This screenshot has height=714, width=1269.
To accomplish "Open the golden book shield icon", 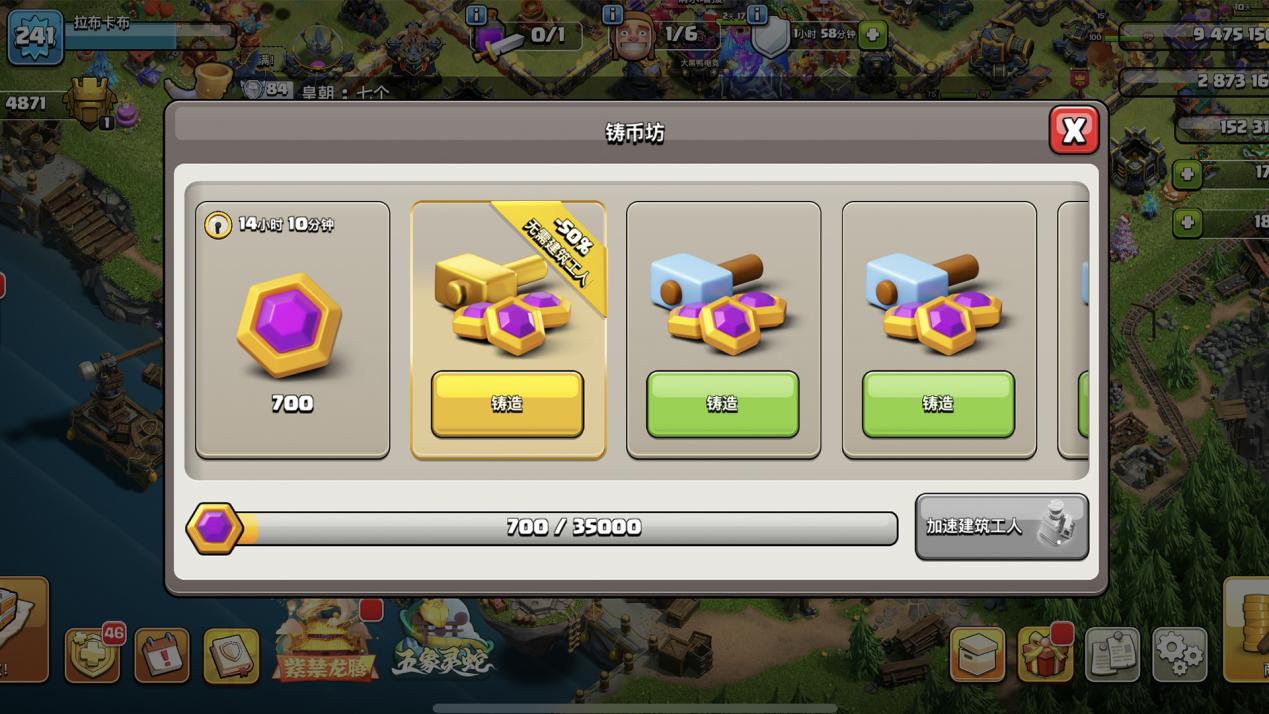I will (x=231, y=656).
